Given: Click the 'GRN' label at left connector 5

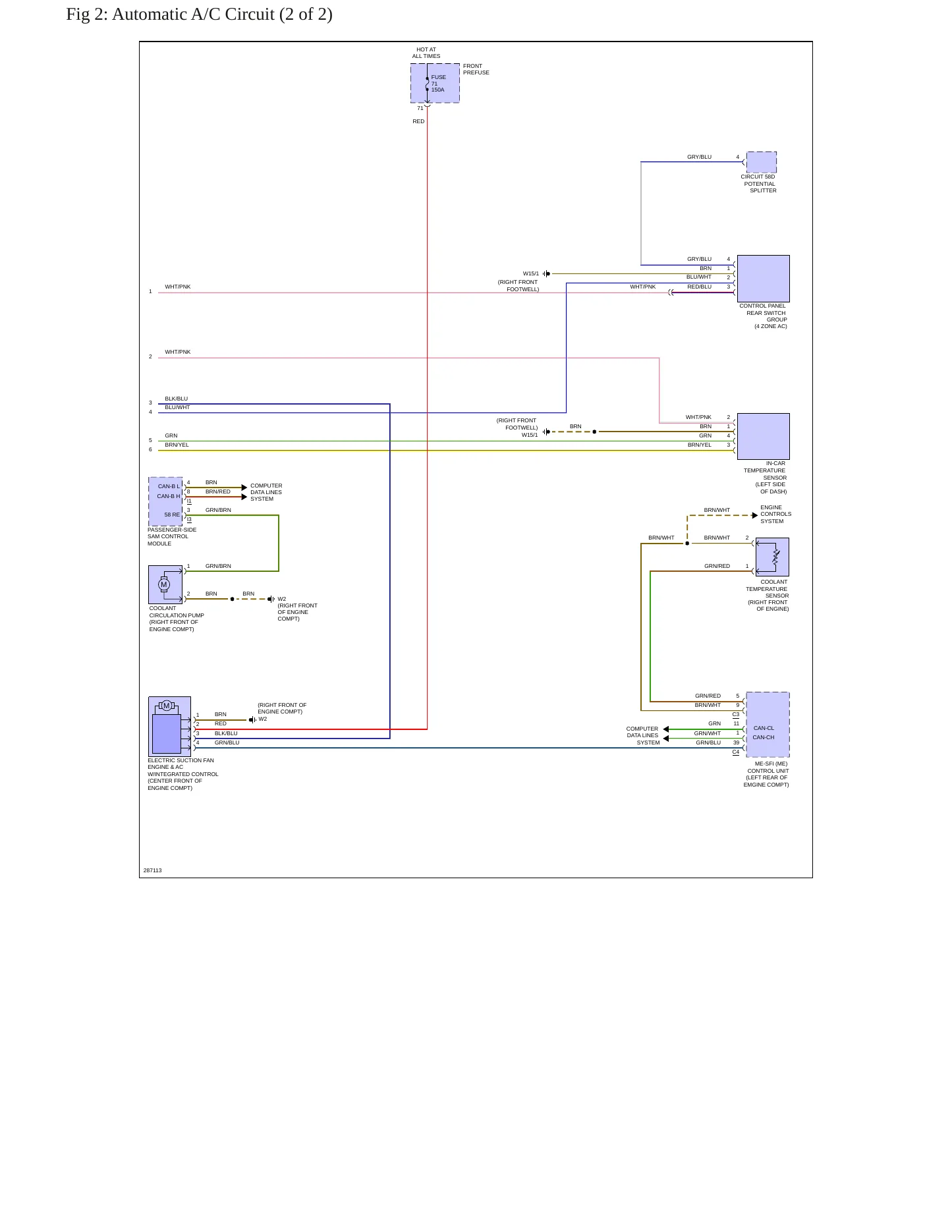Looking at the screenshot, I should click(x=171, y=435).
